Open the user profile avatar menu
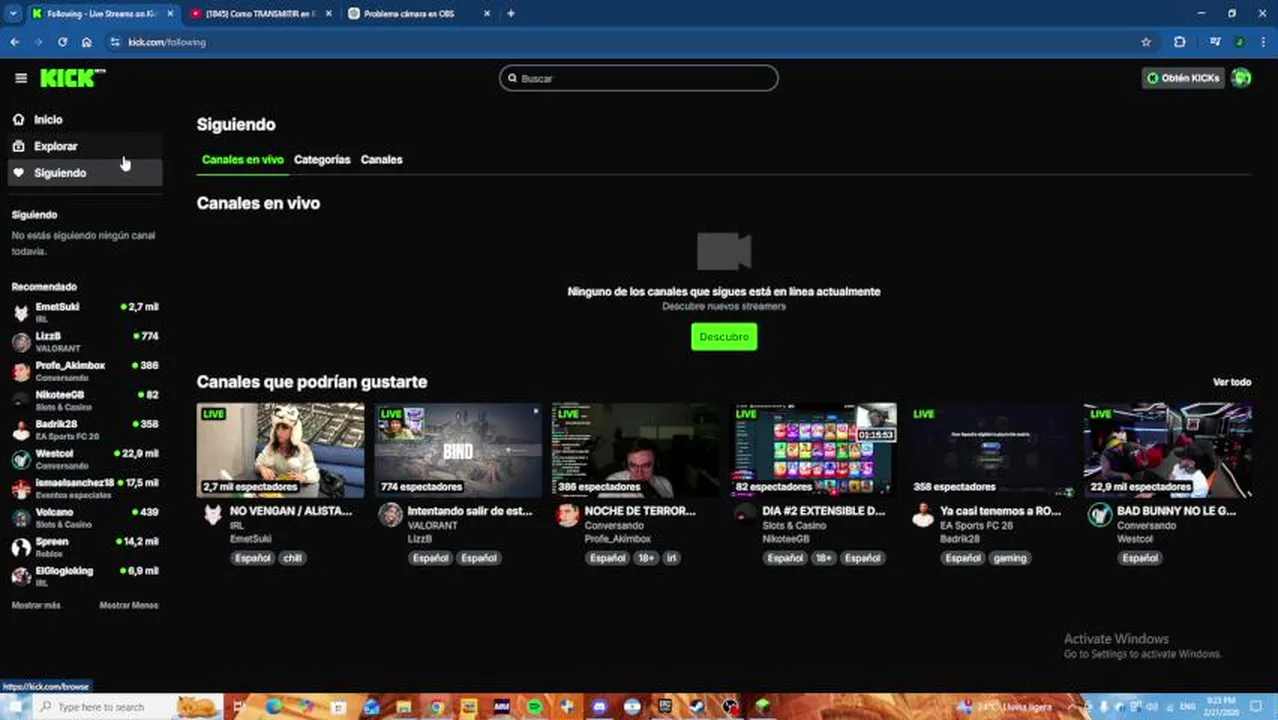 pos(1241,78)
